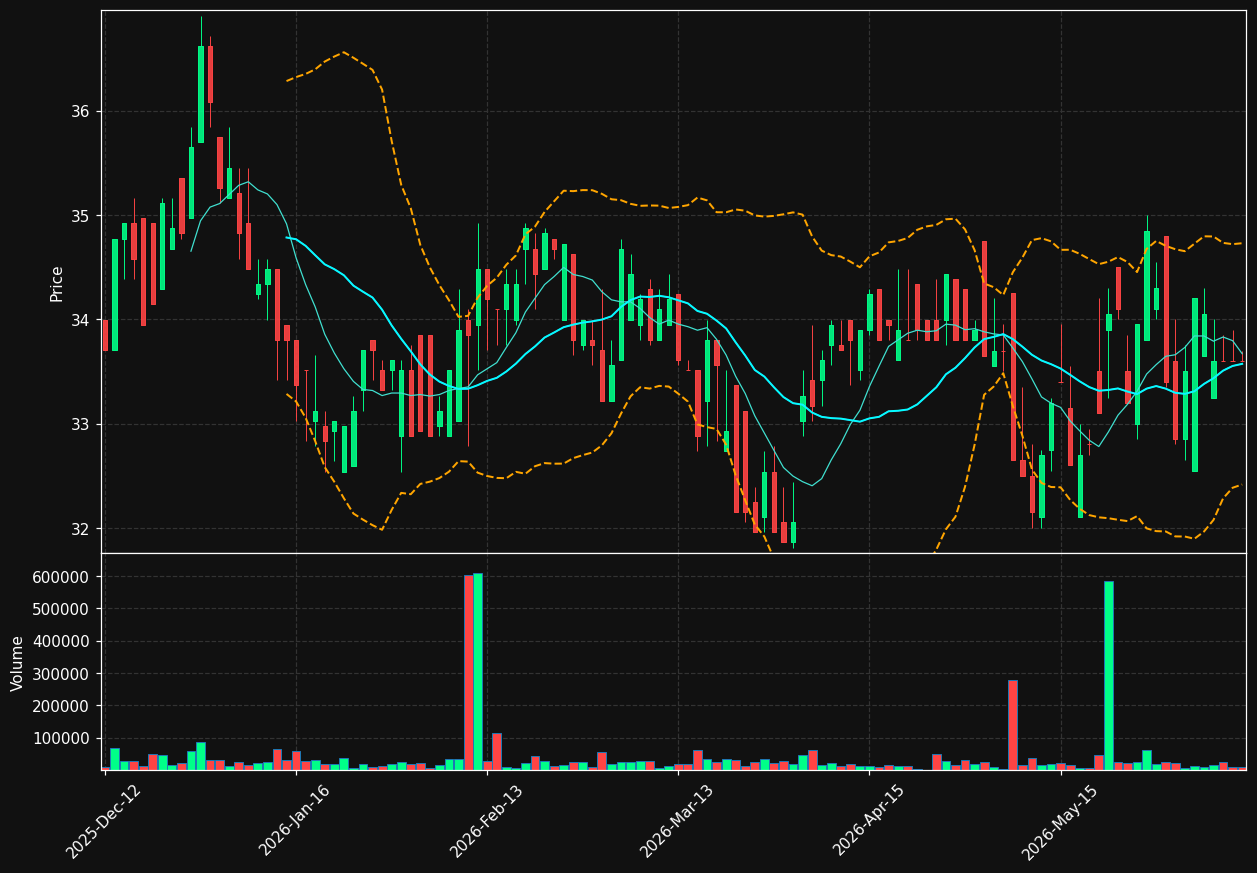Click the tallest green candlestick peaking near 36.9
Image resolution: width=1257 pixels, height=873 pixels.
(201, 94)
